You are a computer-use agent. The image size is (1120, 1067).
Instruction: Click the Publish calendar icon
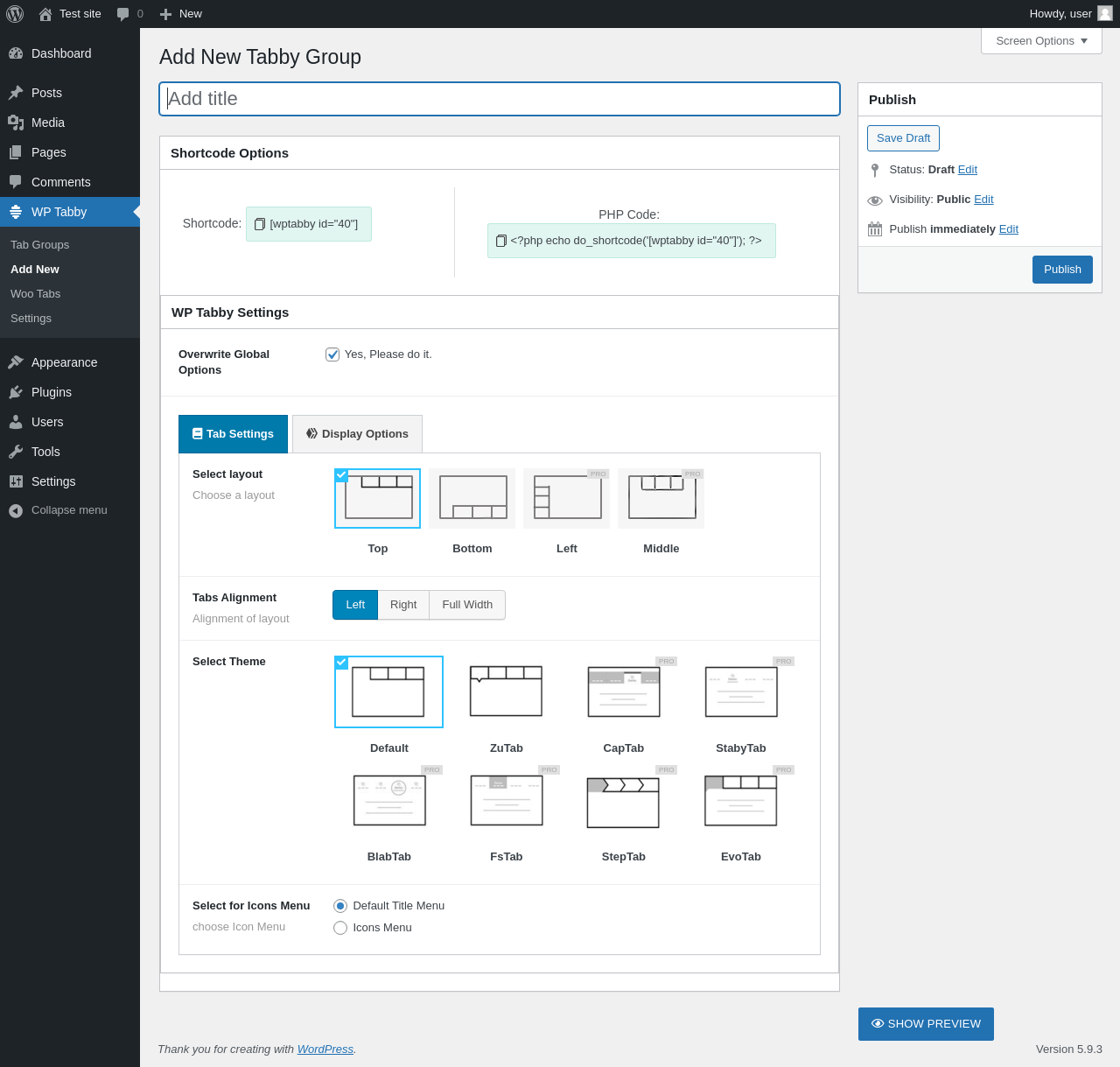pos(875,229)
